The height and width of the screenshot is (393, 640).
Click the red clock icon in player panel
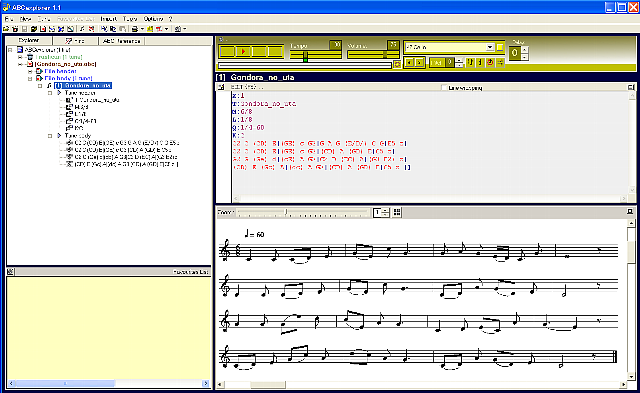[x=490, y=62]
